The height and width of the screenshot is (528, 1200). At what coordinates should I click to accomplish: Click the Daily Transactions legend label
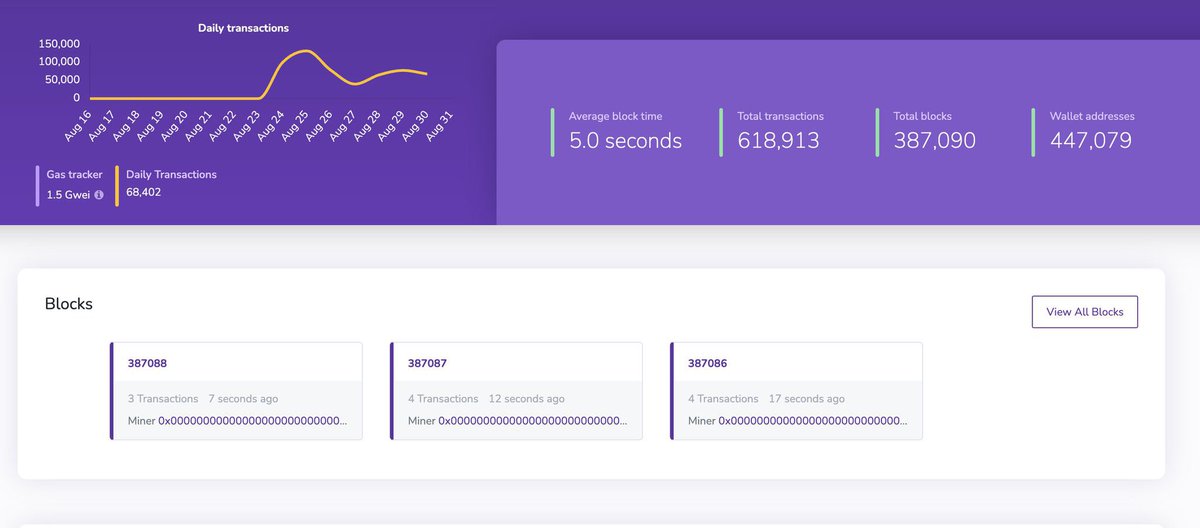pos(171,174)
